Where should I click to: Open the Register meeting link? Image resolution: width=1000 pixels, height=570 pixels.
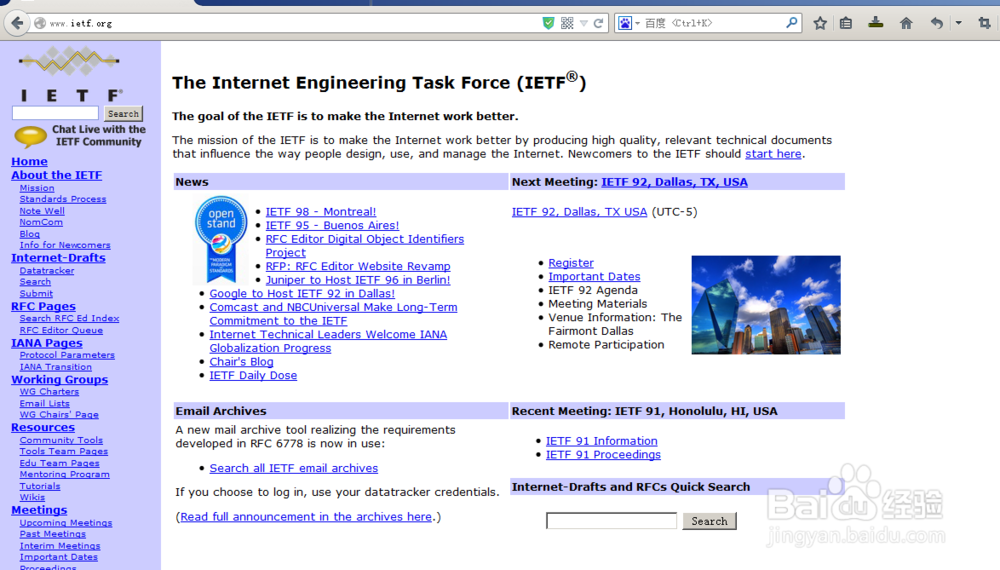pyautogui.click(x=571, y=263)
